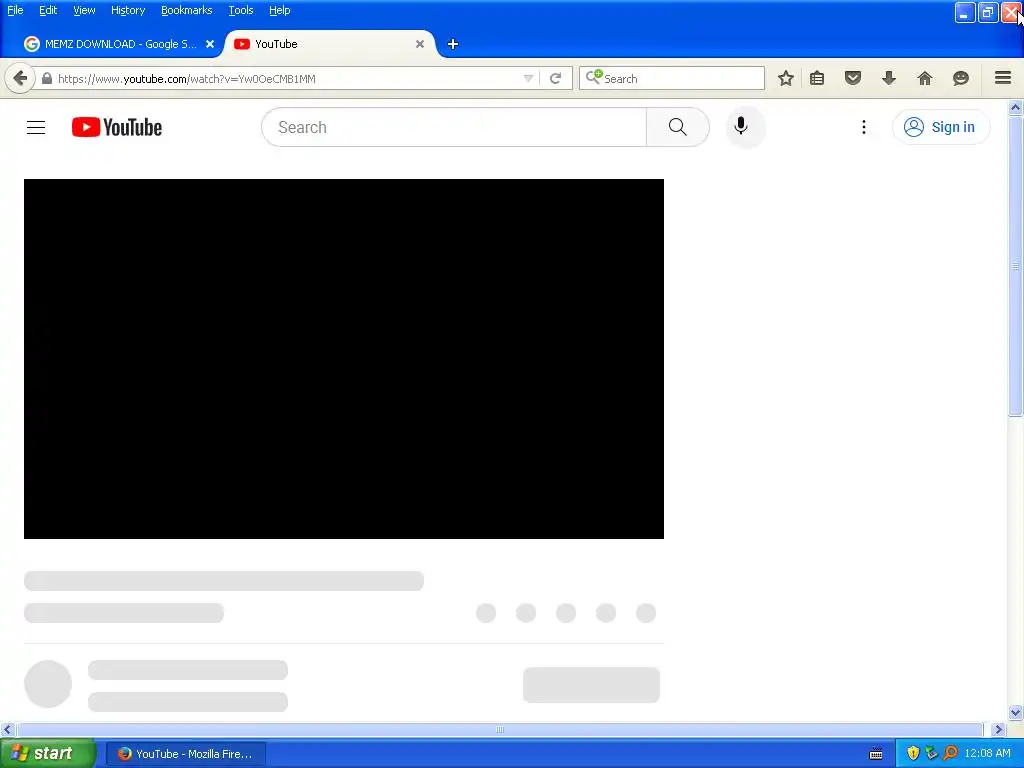Close the YouTube tab
The image size is (1024, 768).
coord(420,44)
